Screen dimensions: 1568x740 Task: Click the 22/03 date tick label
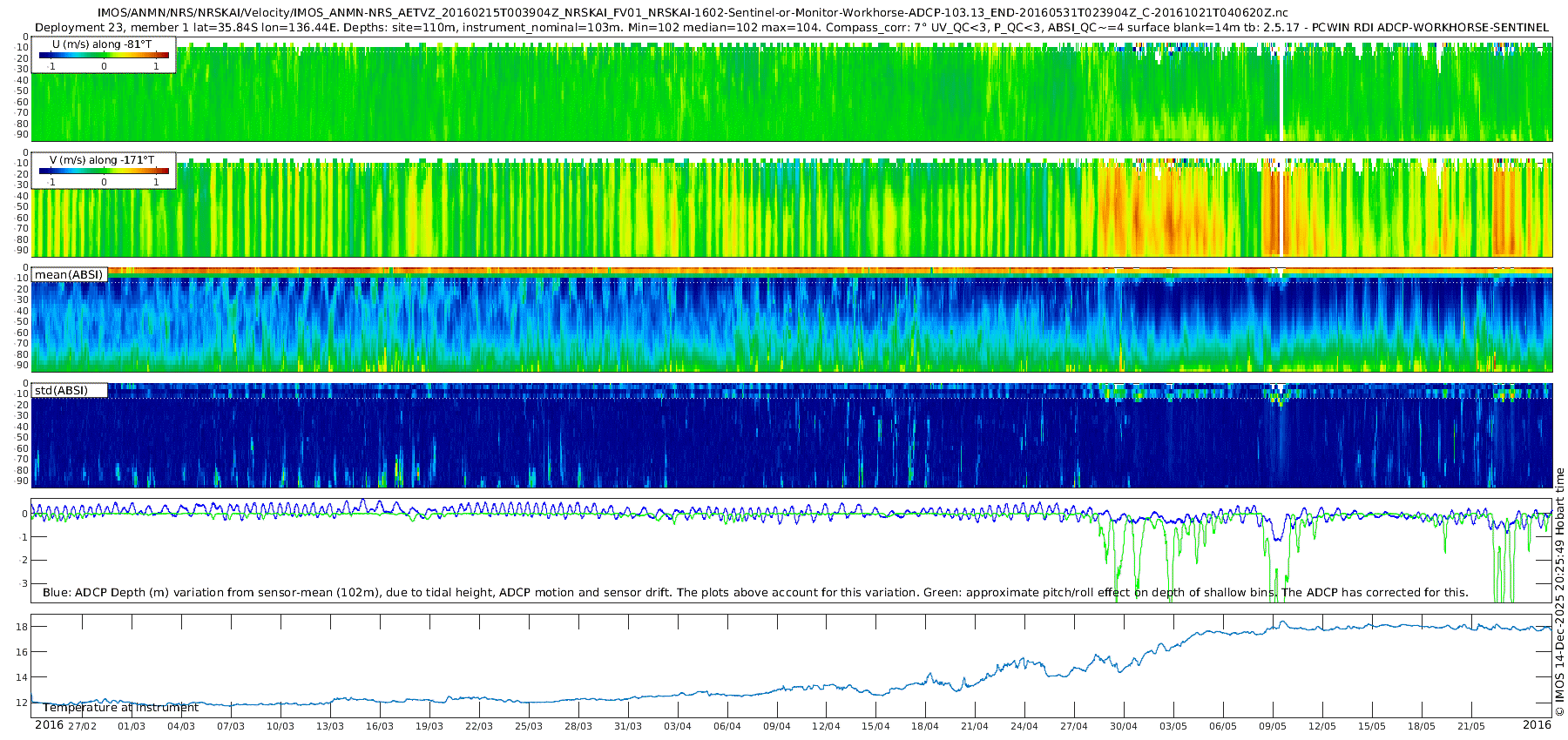click(x=479, y=726)
